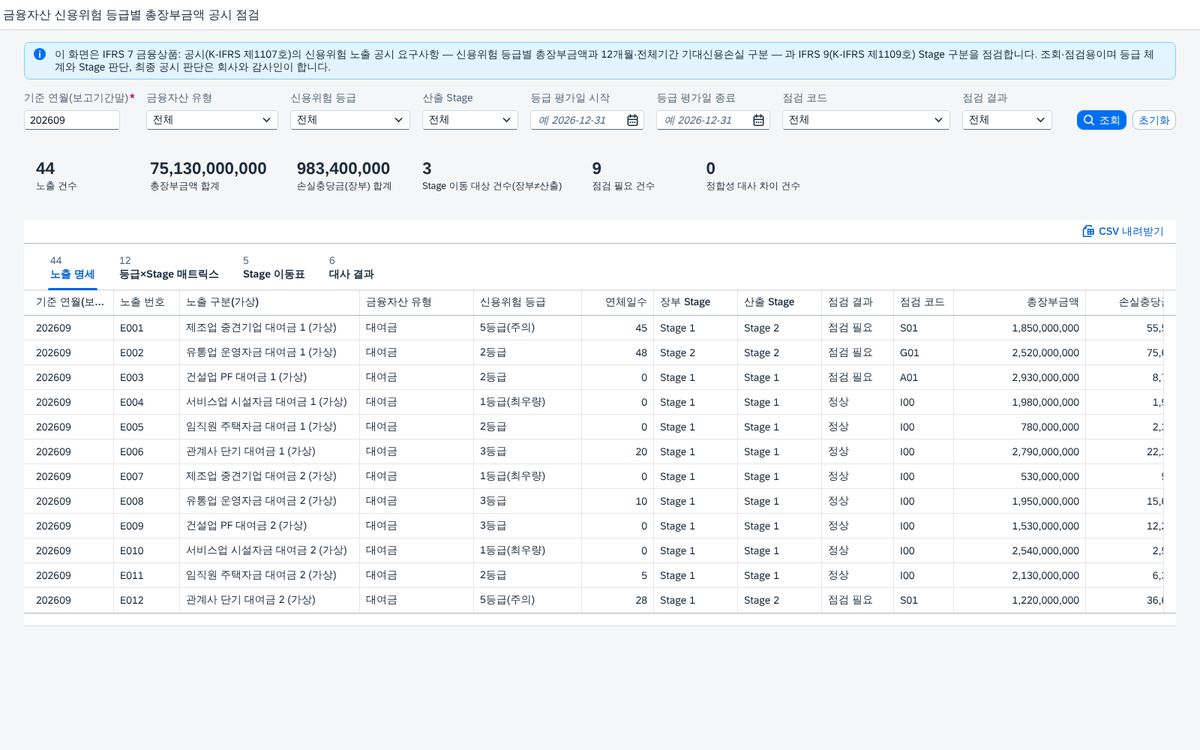Click the info icon in the notice banner

pos(39,54)
